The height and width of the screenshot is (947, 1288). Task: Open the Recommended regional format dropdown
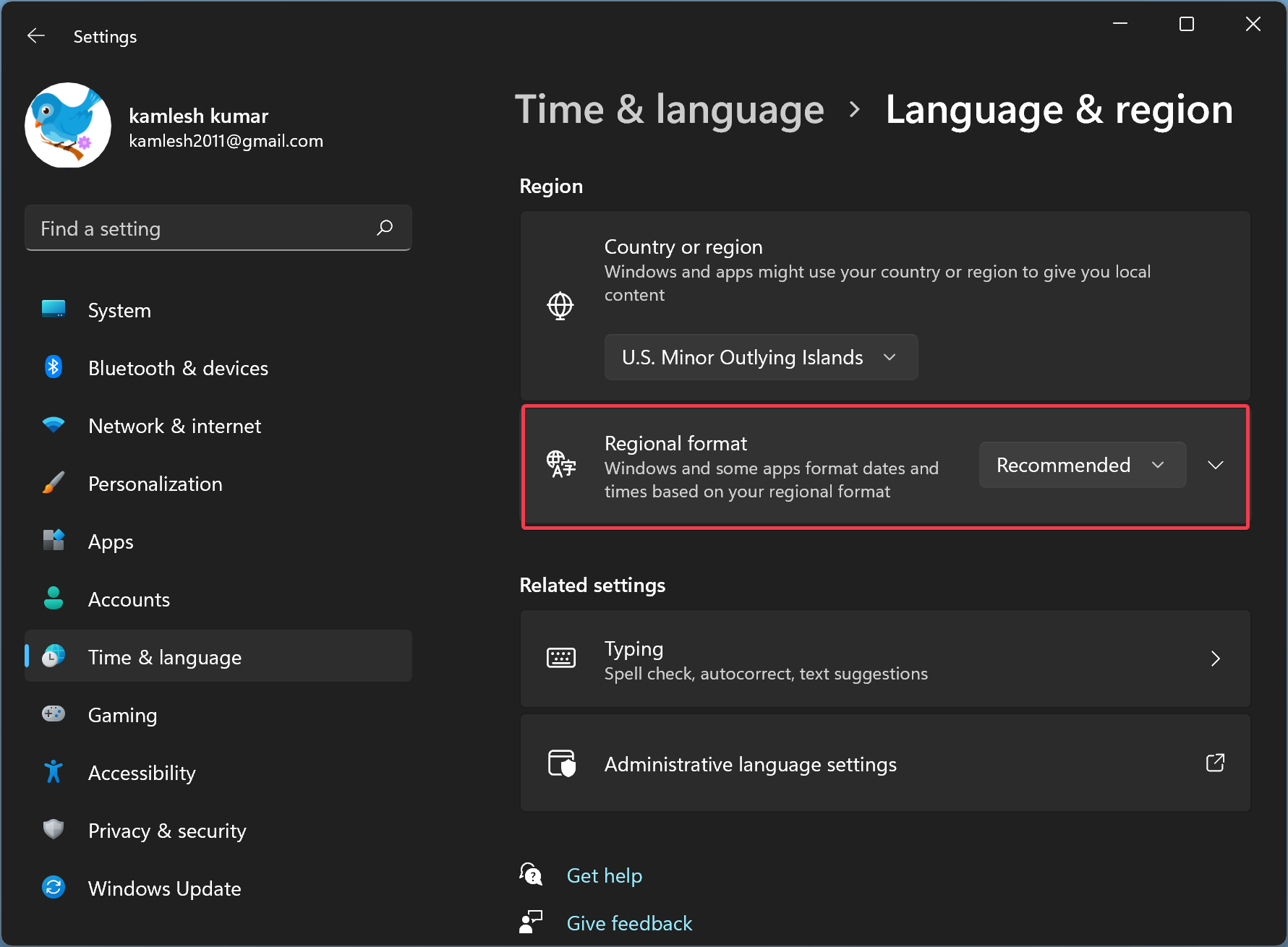[x=1083, y=465]
